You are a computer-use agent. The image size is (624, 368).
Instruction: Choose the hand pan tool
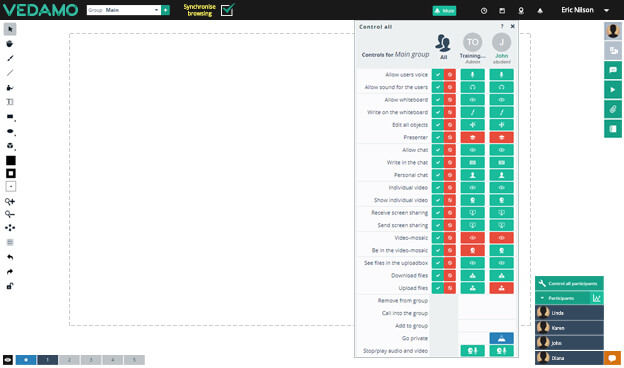click(x=10, y=44)
